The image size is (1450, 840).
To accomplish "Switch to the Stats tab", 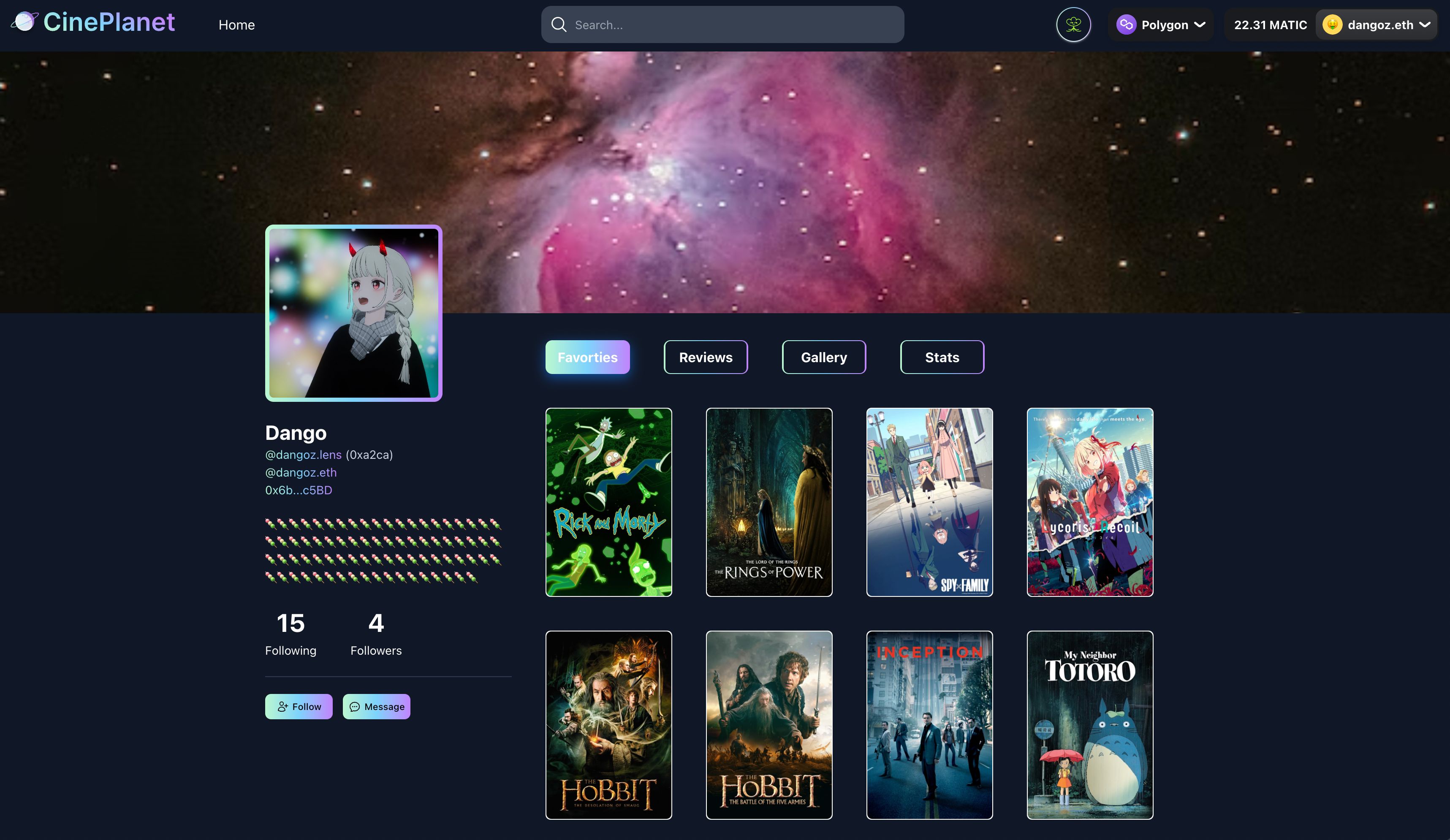I will pos(942,357).
